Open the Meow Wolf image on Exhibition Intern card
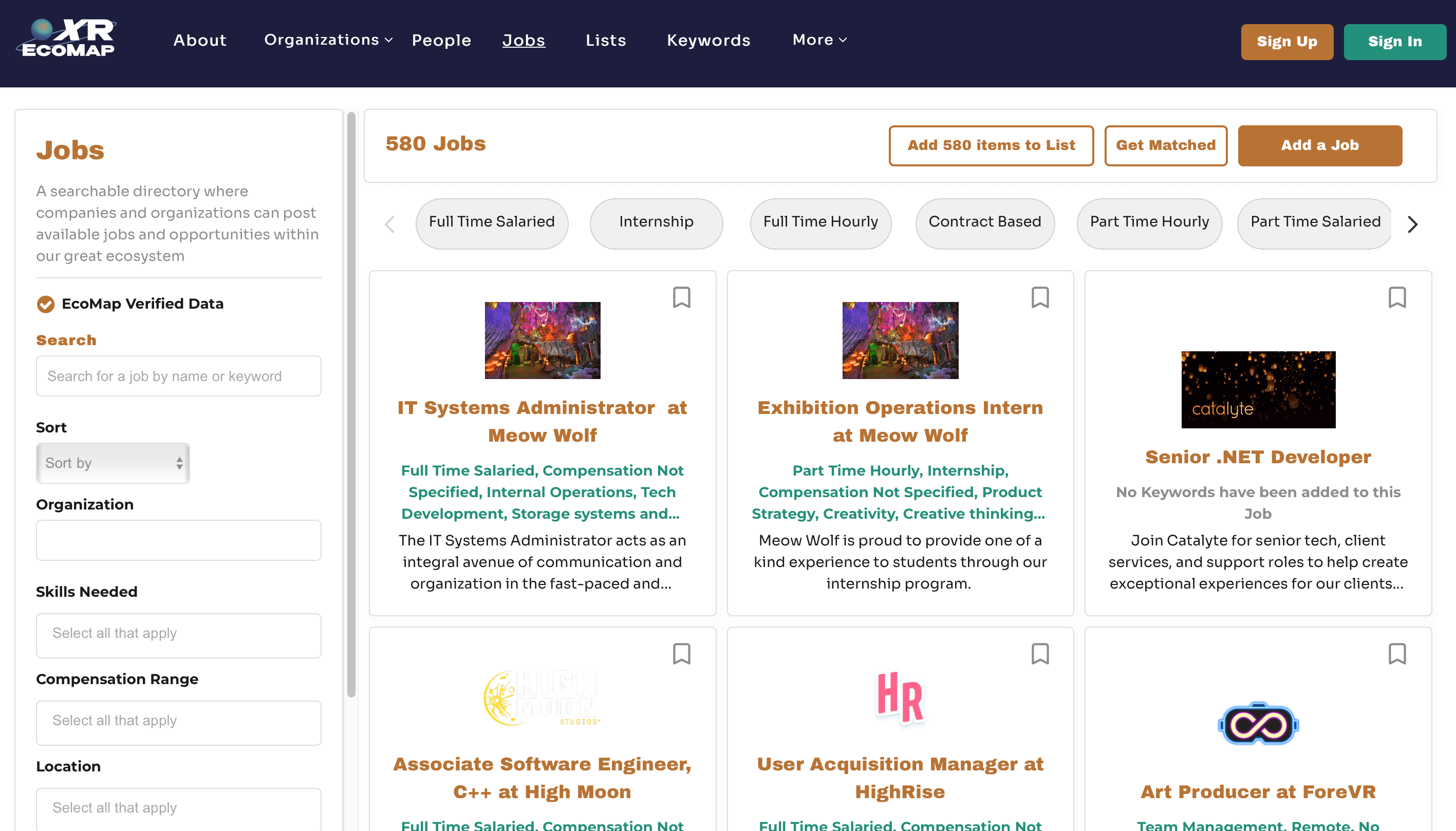The width and height of the screenshot is (1456, 831). click(900, 340)
